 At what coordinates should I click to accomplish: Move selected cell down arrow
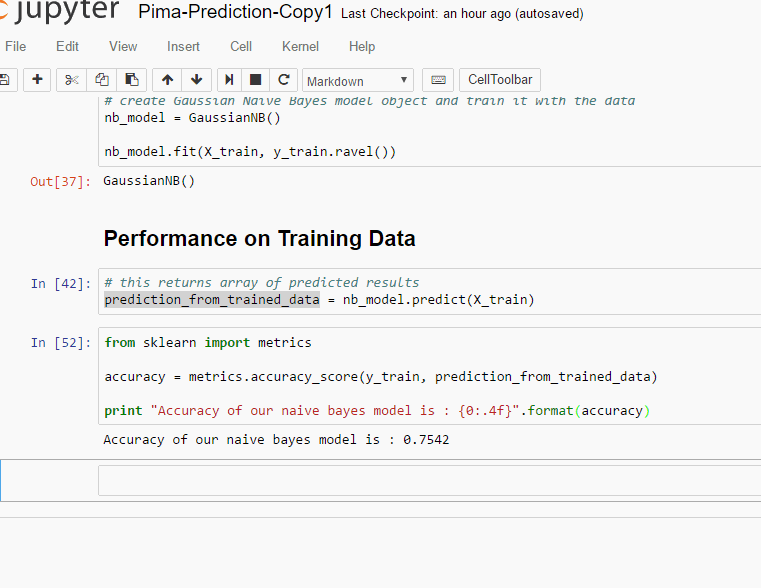click(196, 80)
